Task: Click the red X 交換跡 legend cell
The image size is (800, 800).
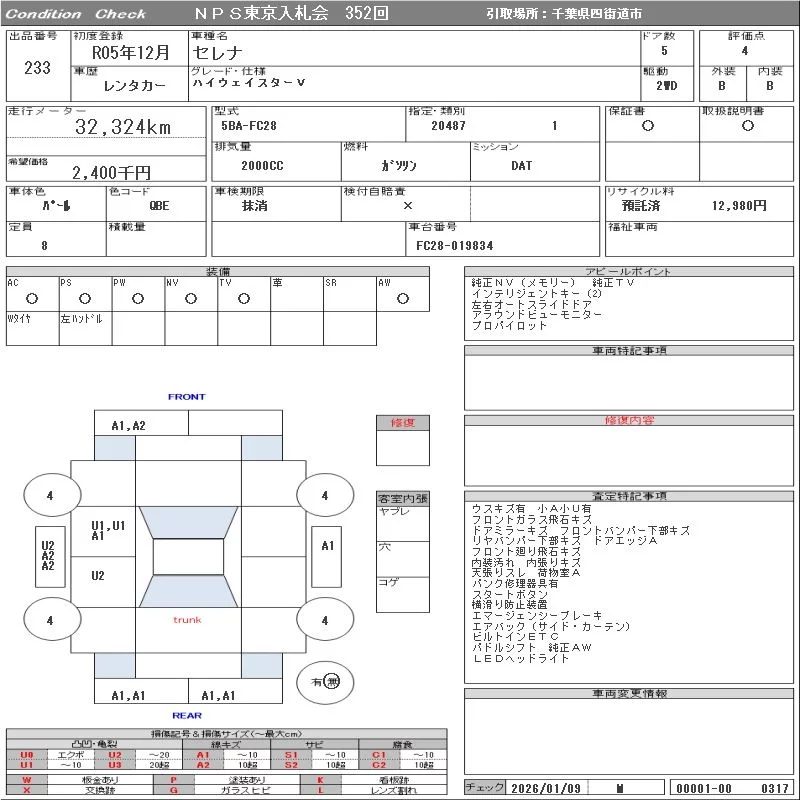Action: click(x=26, y=790)
